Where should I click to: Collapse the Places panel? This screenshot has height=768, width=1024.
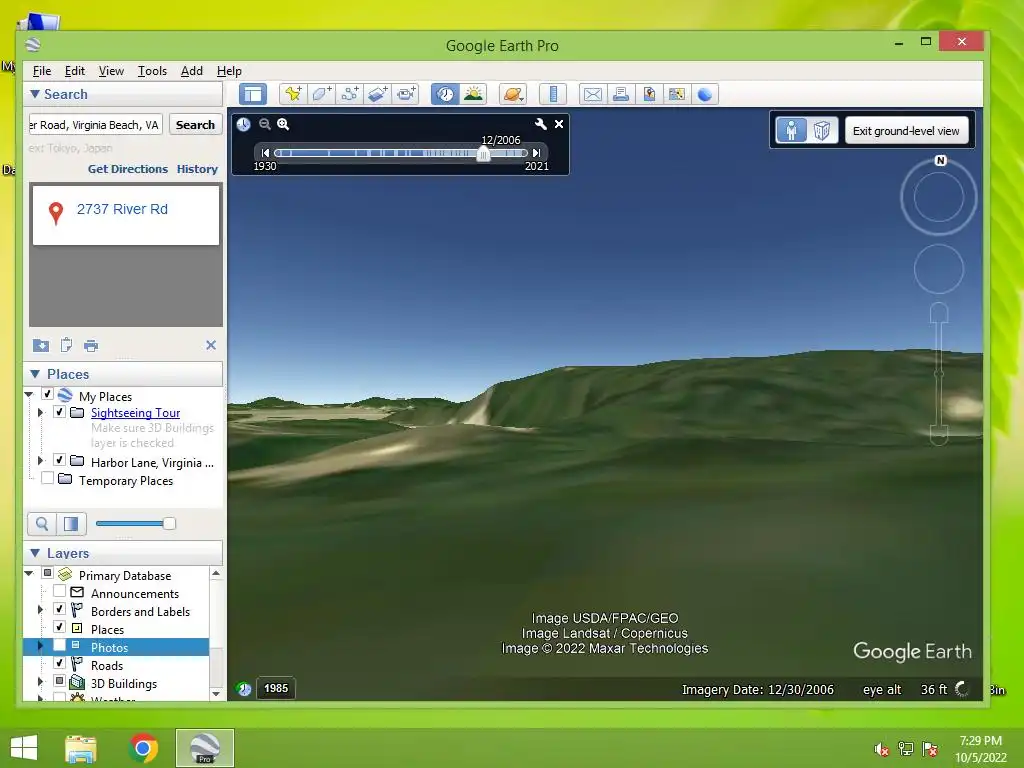(35, 374)
